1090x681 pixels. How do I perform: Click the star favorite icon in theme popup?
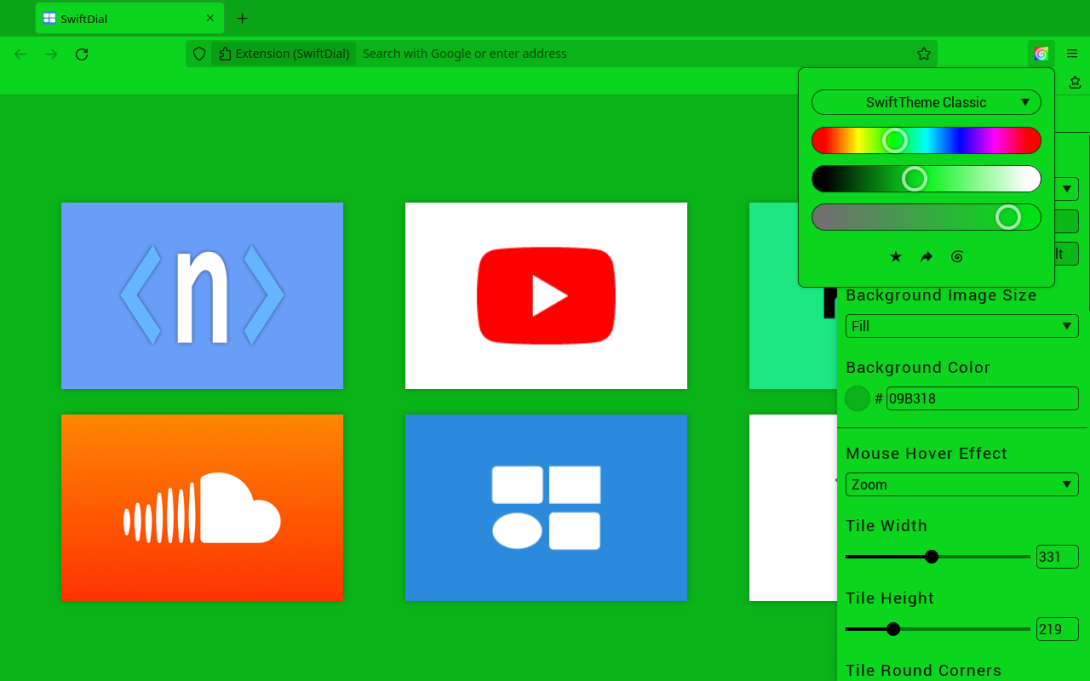coord(895,256)
